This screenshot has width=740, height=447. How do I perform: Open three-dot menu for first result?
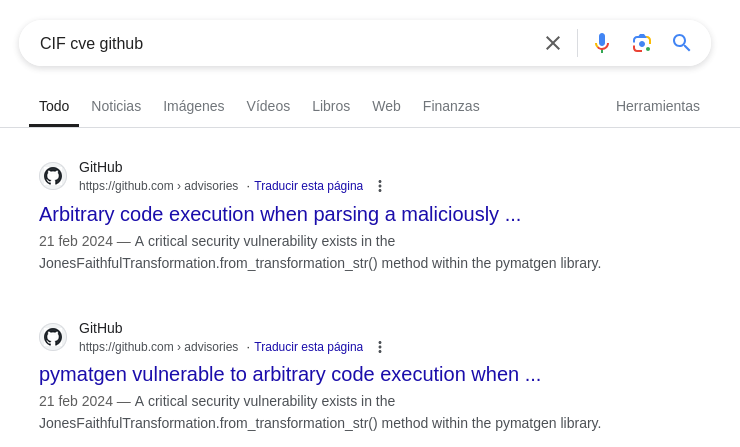click(380, 186)
